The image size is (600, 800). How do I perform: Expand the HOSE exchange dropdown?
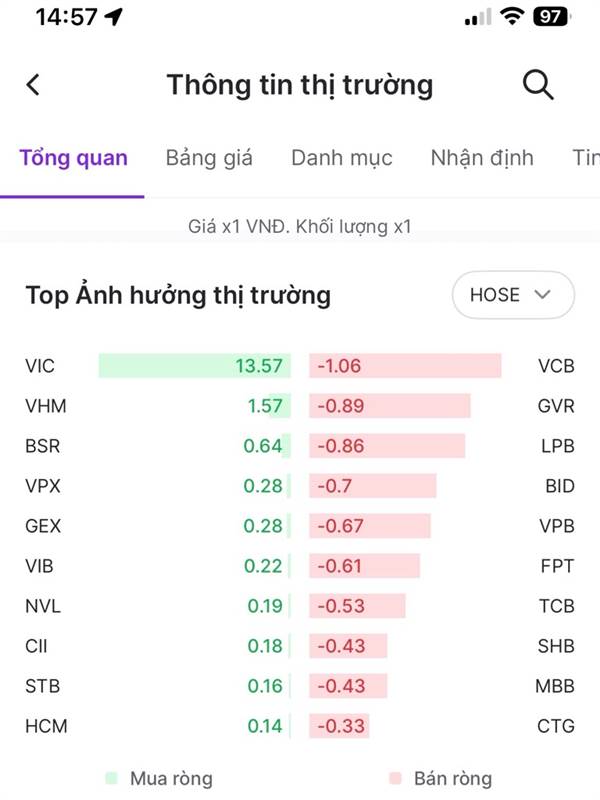point(511,295)
